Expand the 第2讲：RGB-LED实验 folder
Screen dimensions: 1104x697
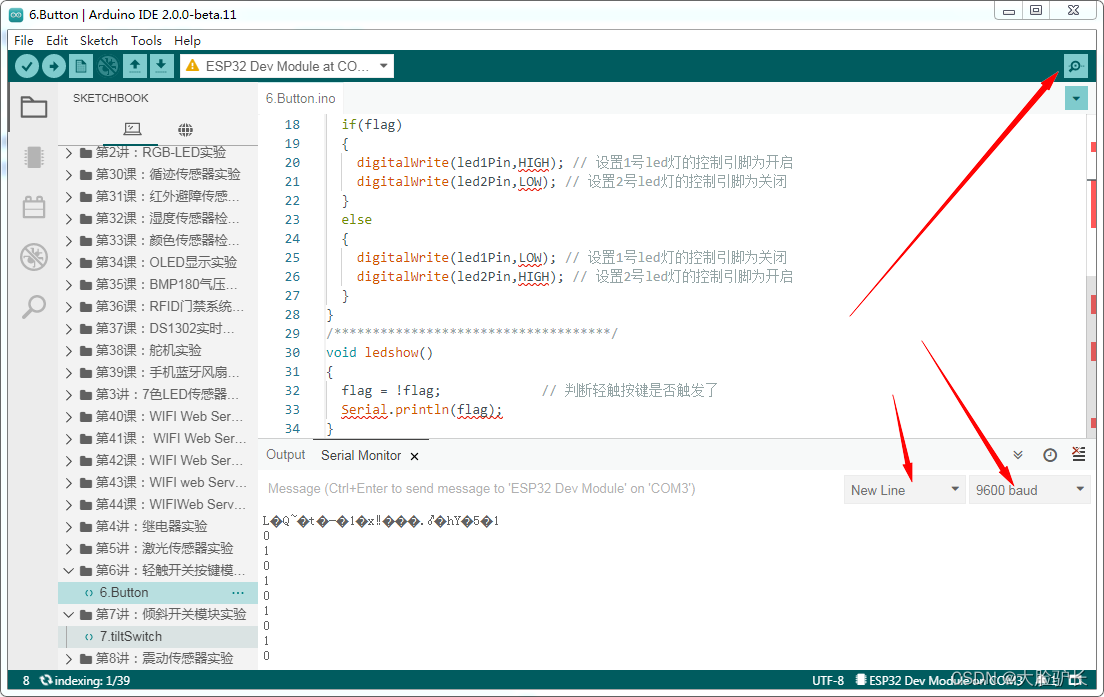click(68, 153)
